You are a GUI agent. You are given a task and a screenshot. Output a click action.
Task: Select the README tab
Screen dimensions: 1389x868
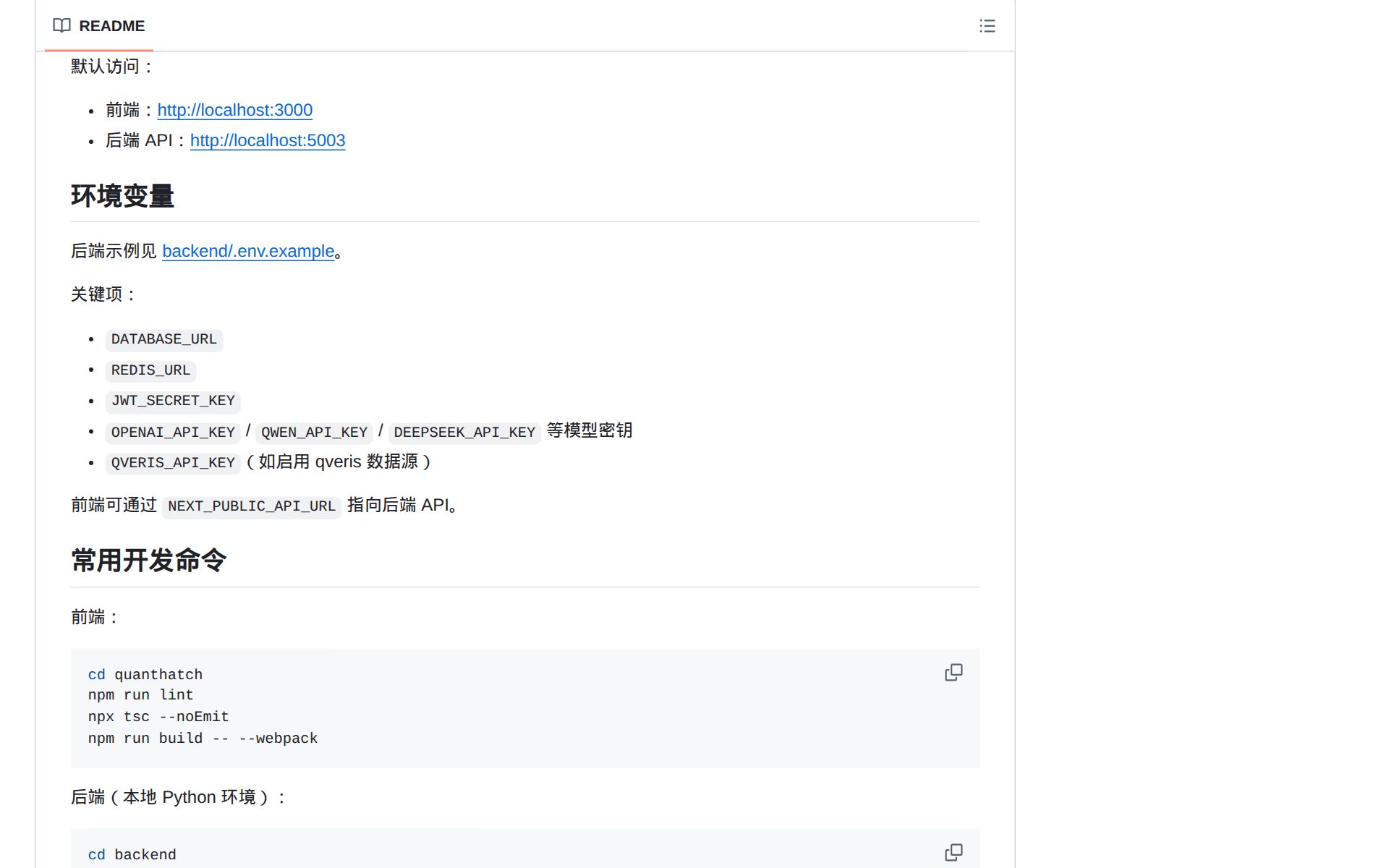point(99,26)
